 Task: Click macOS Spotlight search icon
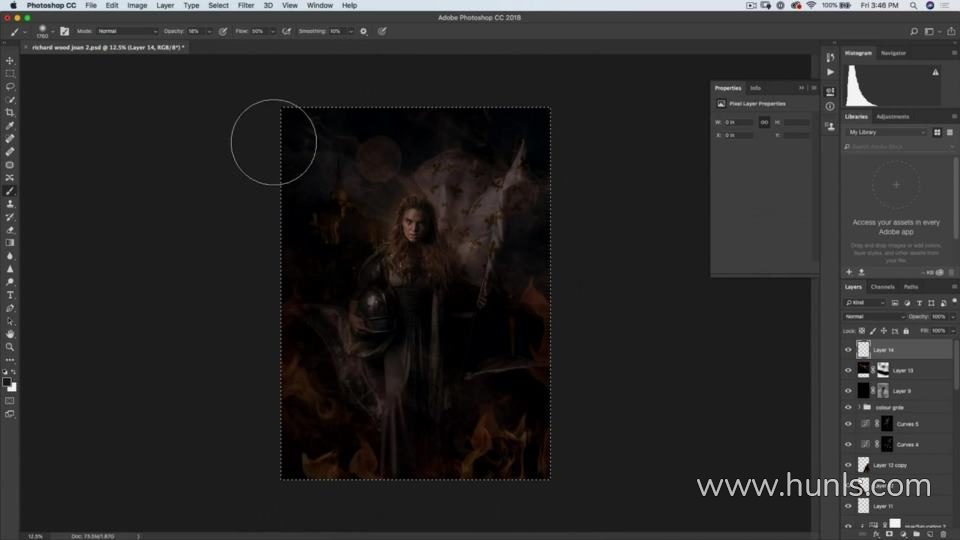pyautogui.click(x=913, y=6)
